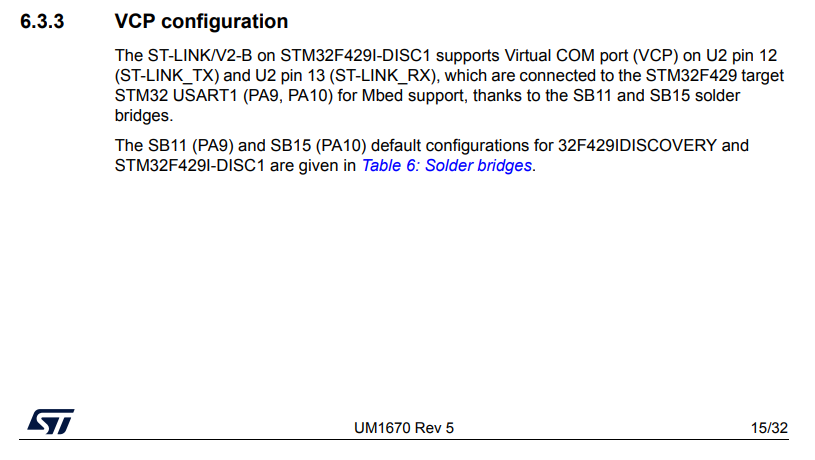815x460 pixels.
Task: Click STM32F429I-DISC1 just before the Table 6 link
Action: [x=183, y=166]
